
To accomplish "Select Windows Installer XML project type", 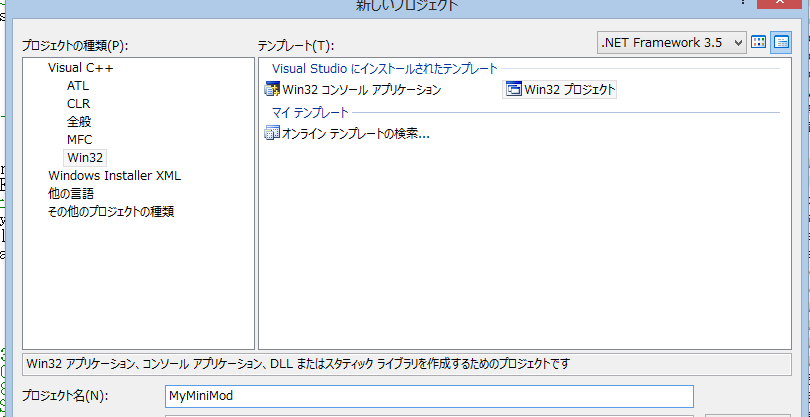I will (114, 176).
